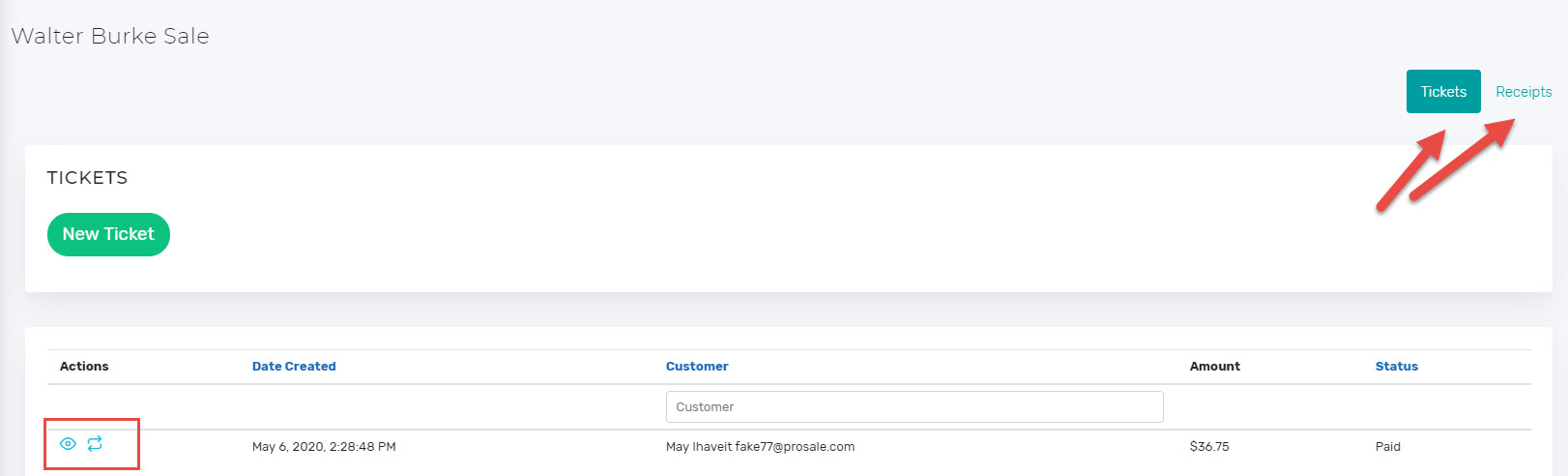
Task: Click the red box around the action icons
Action: click(x=92, y=444)
